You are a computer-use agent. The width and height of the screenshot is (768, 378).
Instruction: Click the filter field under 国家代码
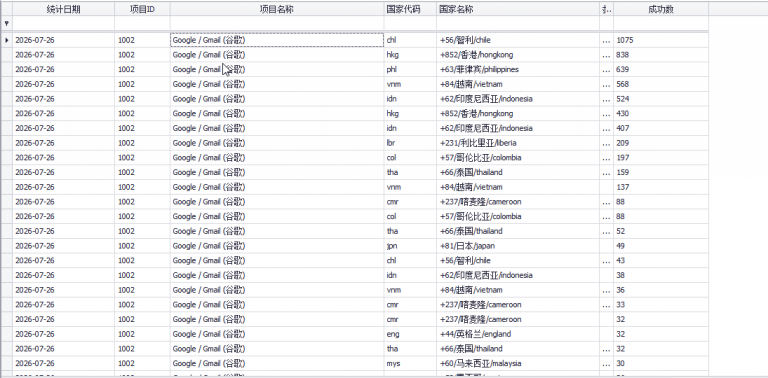point(410,23)
